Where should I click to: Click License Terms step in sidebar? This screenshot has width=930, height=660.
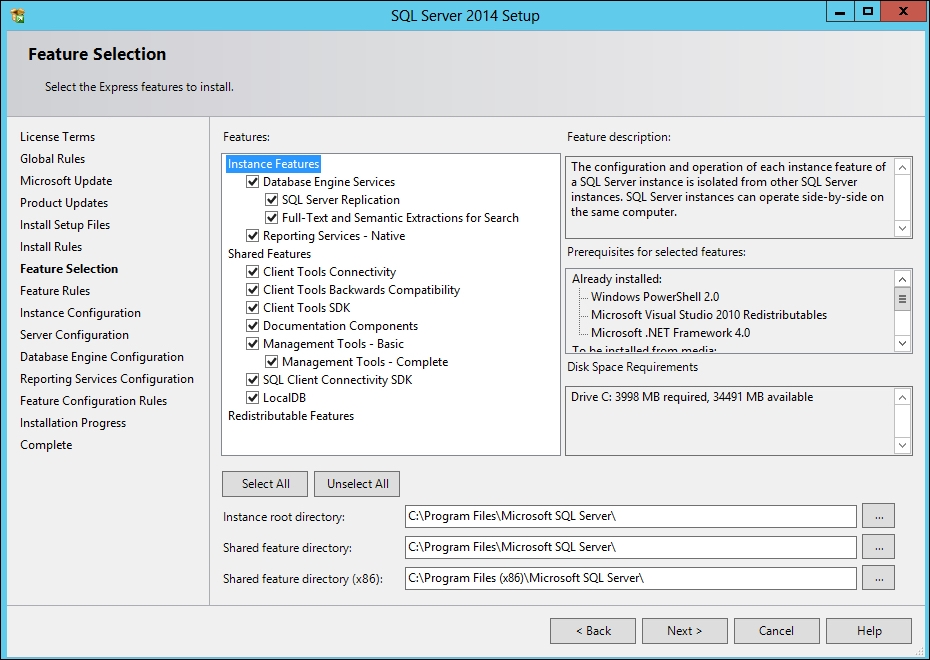point(58,137)
